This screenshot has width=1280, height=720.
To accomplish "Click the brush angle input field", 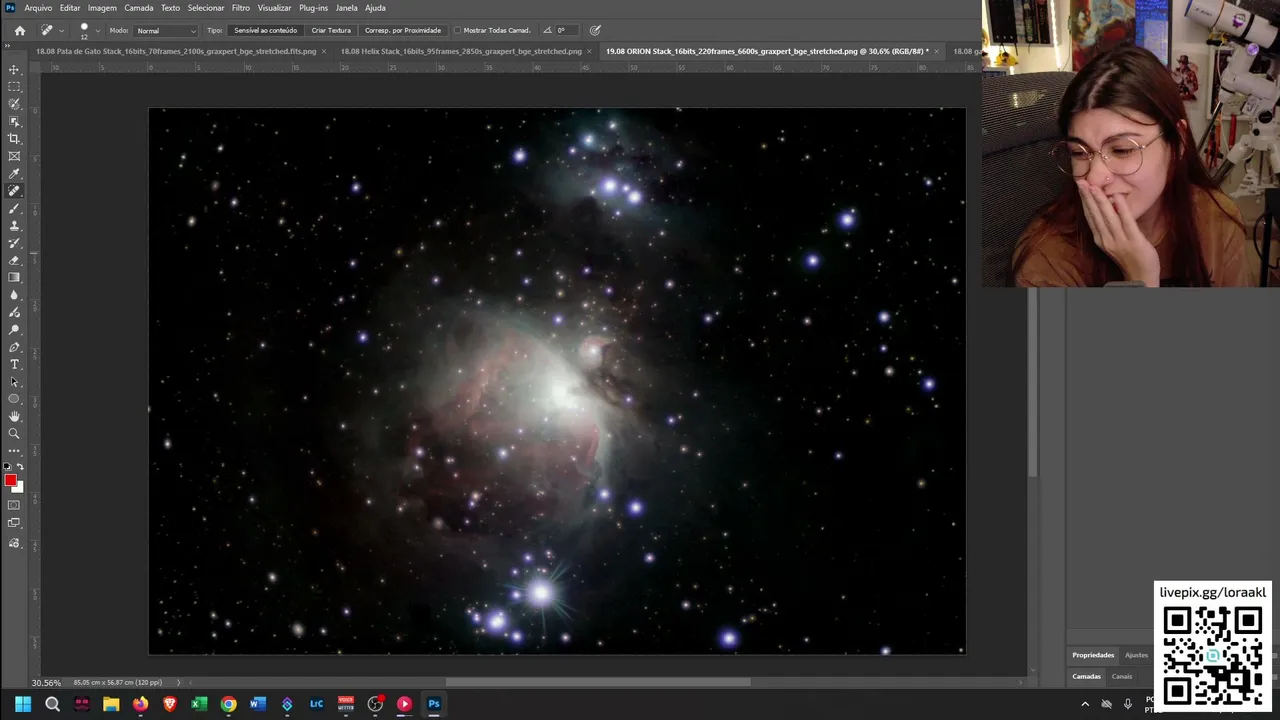I will 565,30.
